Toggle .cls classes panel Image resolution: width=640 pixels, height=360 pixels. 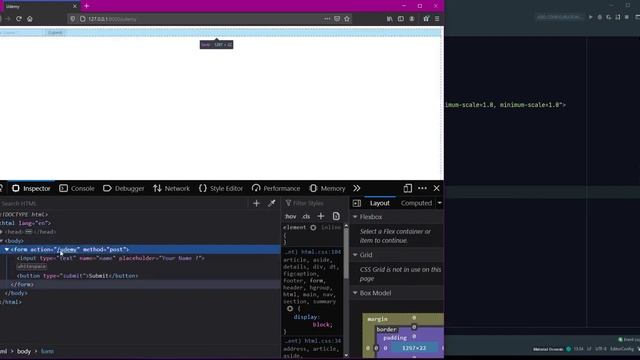click(306, 216)
